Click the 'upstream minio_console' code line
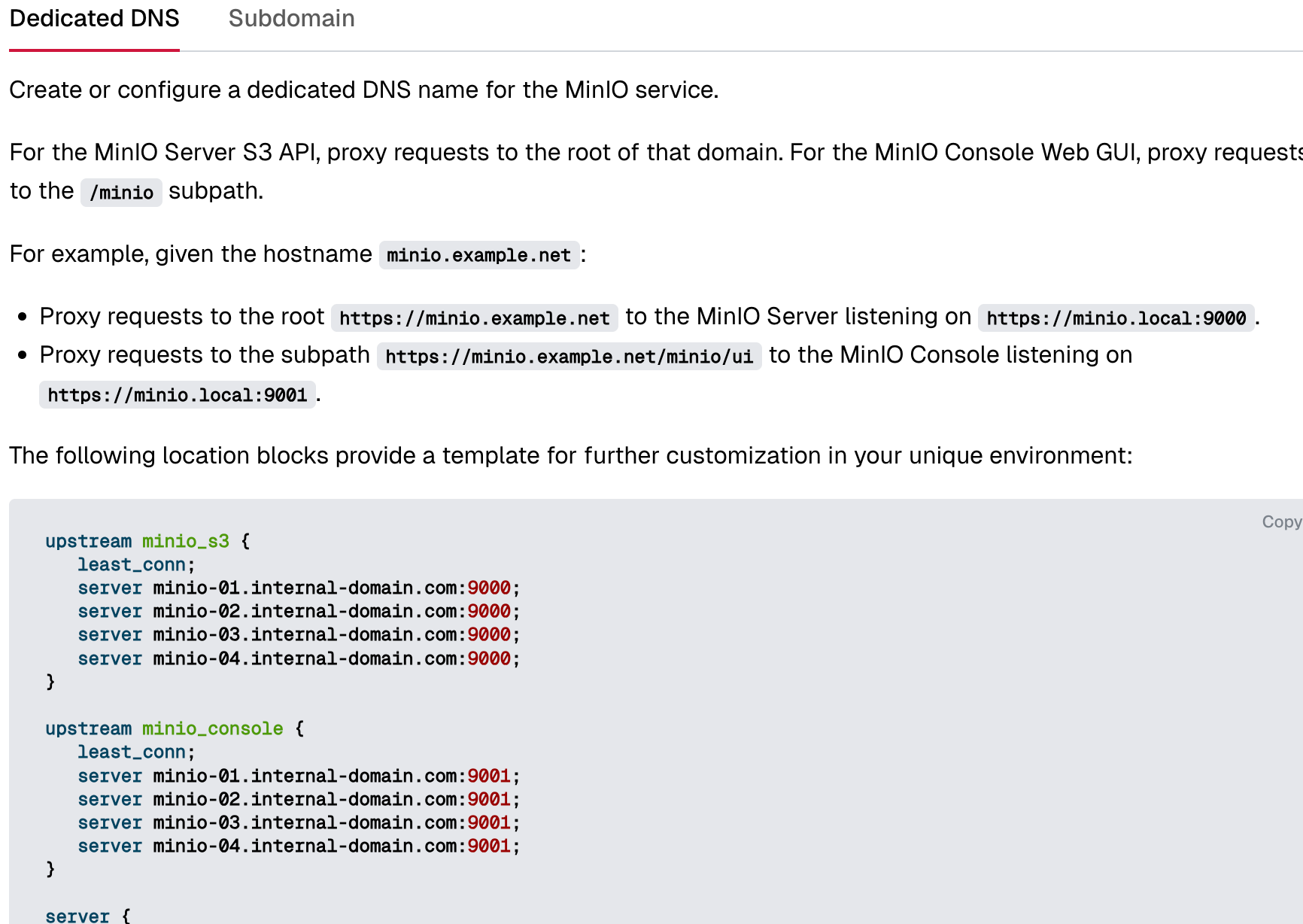 pyautogui.click(x=174, y=728)
